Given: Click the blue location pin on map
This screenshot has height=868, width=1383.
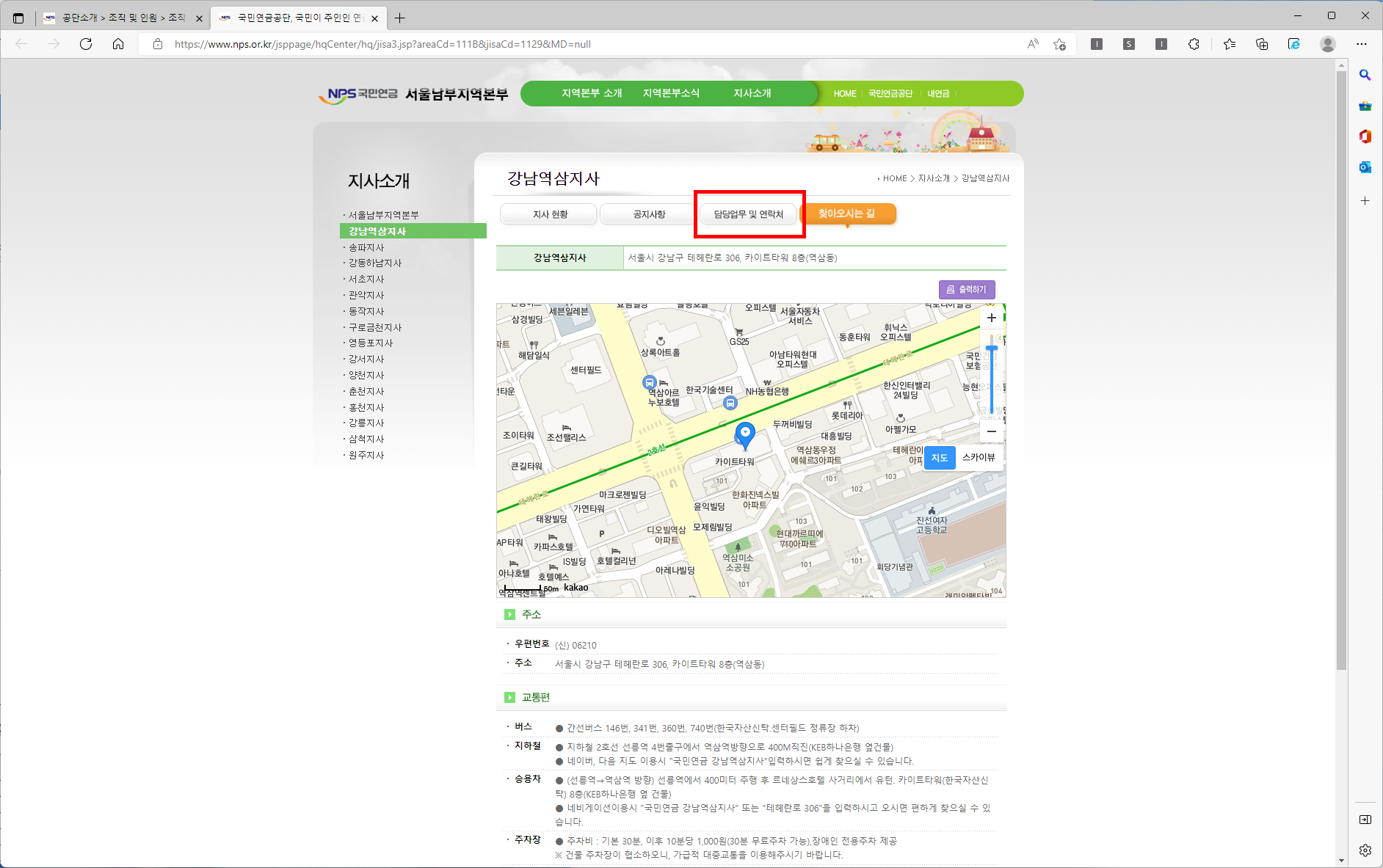Looking at the screenshot, I should (x=745, y=435).
